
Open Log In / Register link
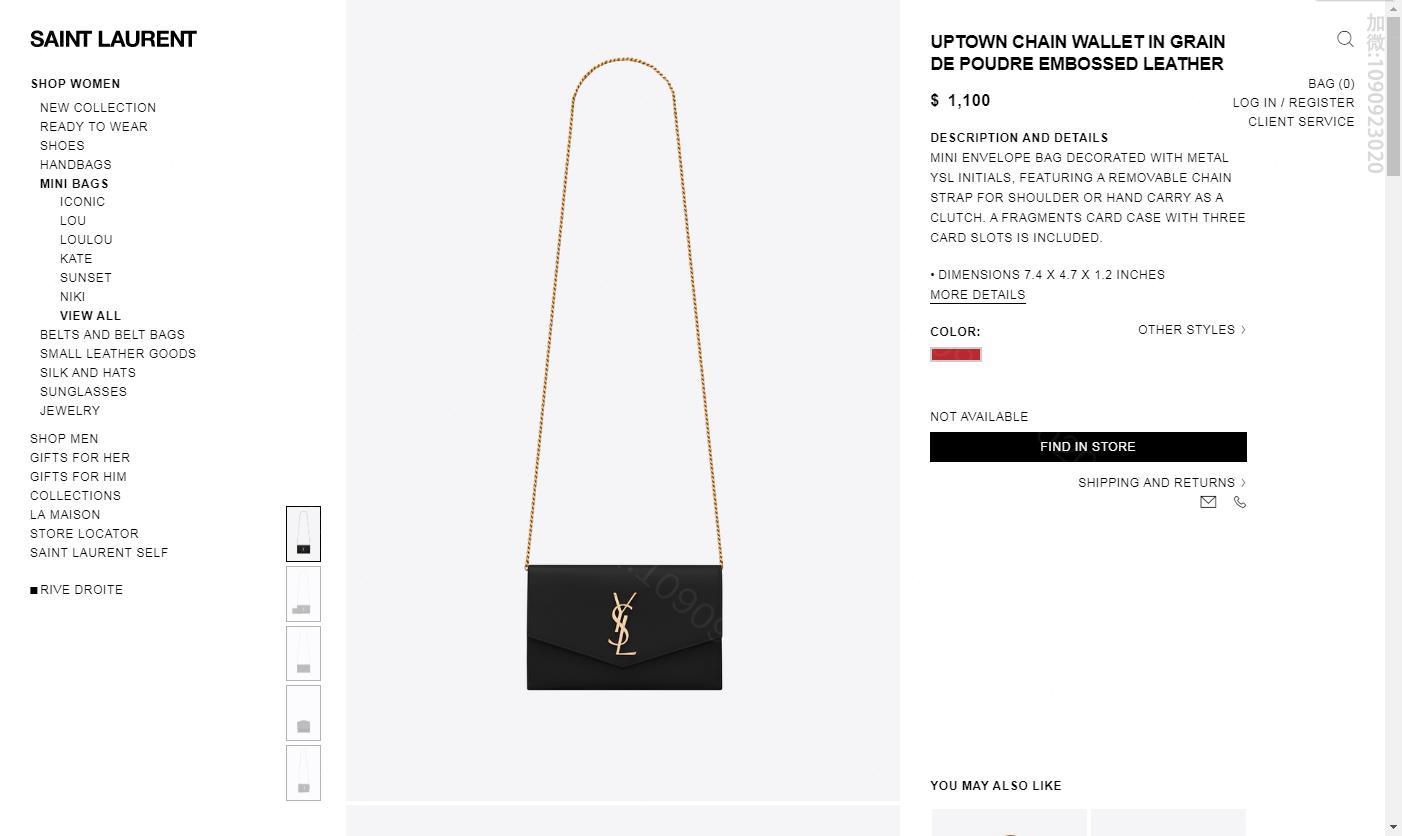click(1293, 103)
